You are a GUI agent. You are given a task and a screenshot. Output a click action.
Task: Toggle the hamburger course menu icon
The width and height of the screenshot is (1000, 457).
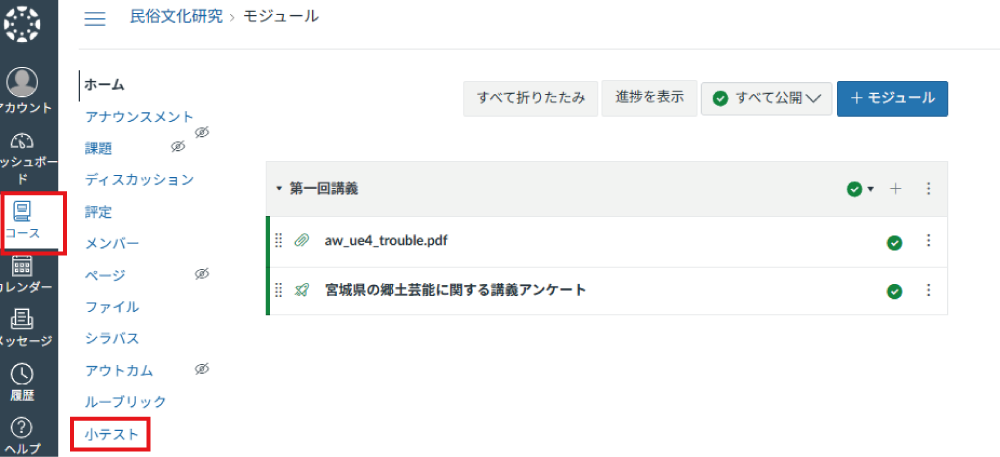95,19
